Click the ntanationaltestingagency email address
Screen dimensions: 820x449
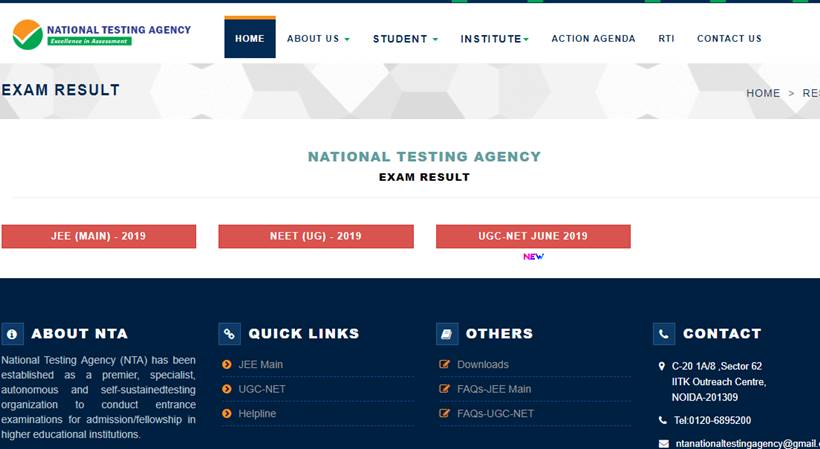tap(747, 444)
